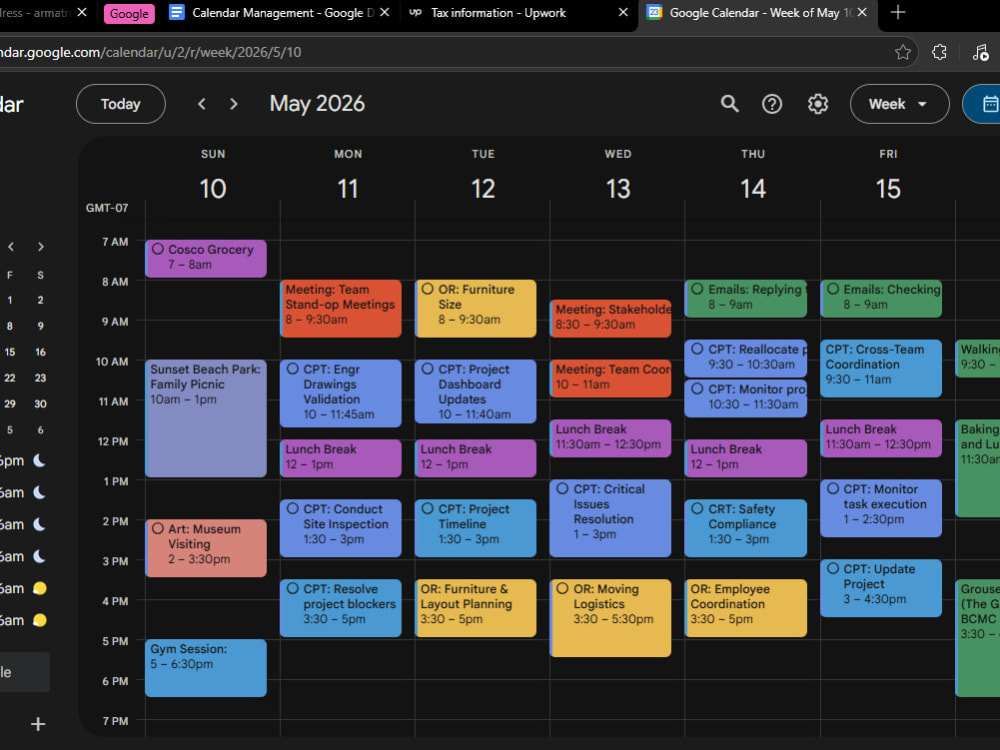
Task: Open CPT: Conduct Site Inspection task
Action: [x=341, y=528]
